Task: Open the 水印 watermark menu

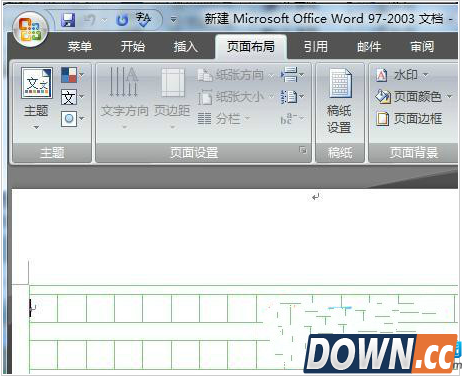Action: pos(402,75)
